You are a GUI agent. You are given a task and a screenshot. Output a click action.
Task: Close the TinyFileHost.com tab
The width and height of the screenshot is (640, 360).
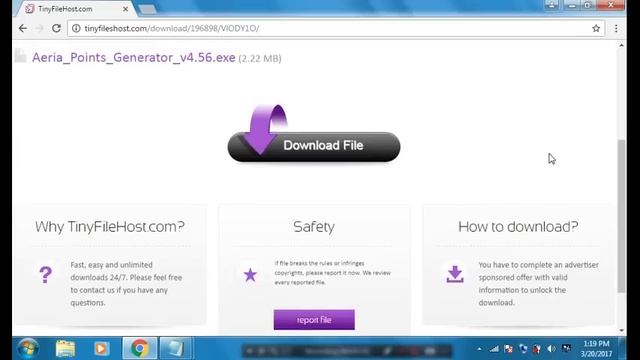[x=125, y=9]
